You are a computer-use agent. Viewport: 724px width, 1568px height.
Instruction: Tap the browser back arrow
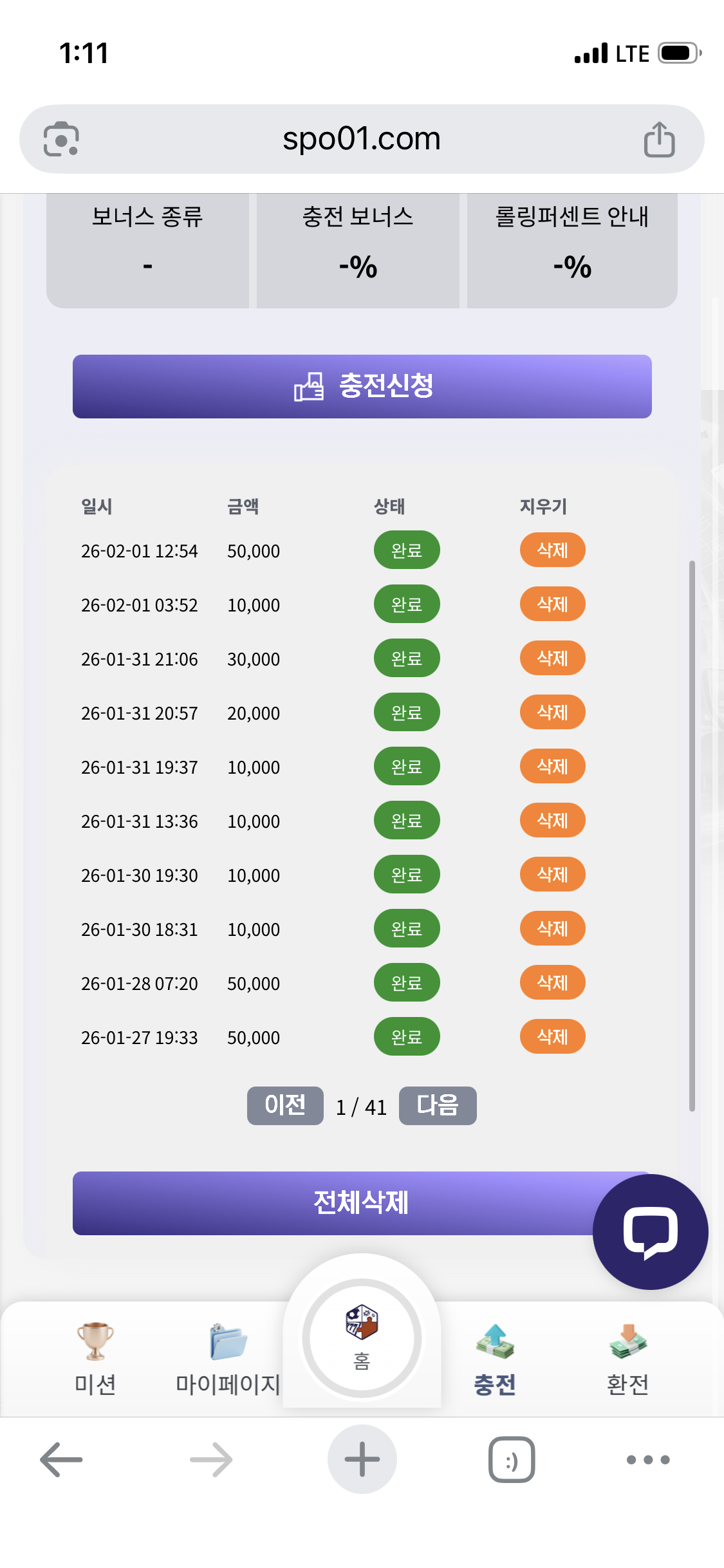(61, 1459)
